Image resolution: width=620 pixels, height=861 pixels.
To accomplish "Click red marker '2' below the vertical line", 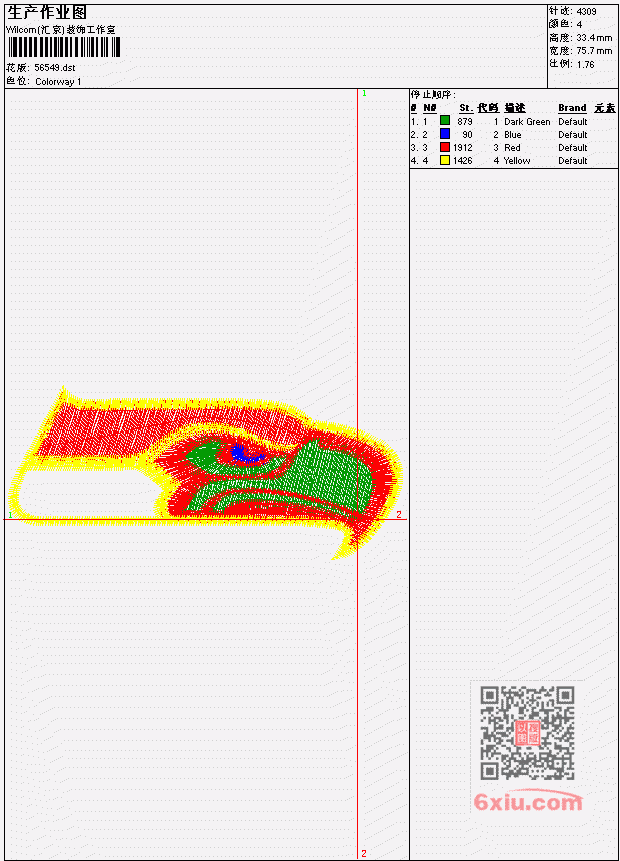I will point(364,854).
